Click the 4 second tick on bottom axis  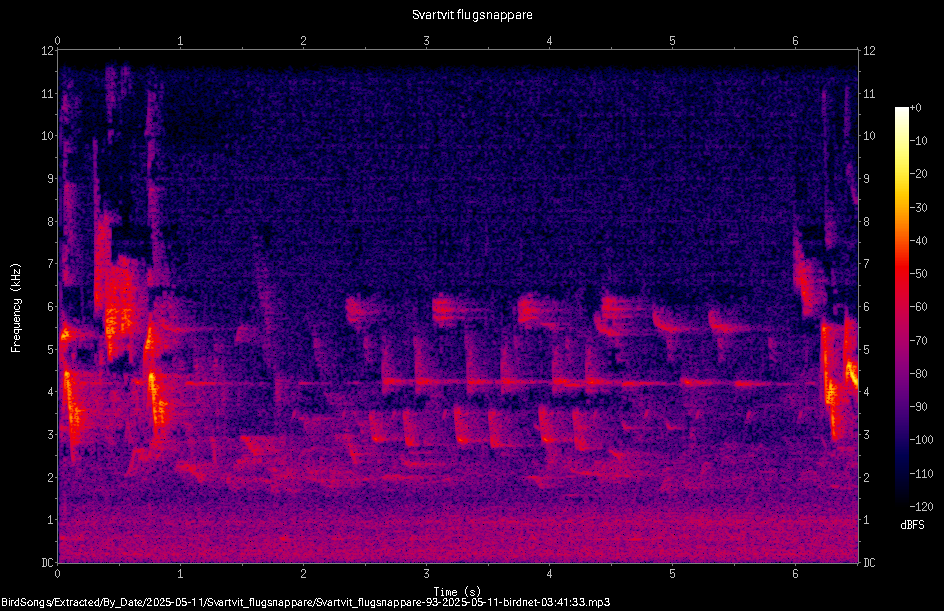point(549,574)
